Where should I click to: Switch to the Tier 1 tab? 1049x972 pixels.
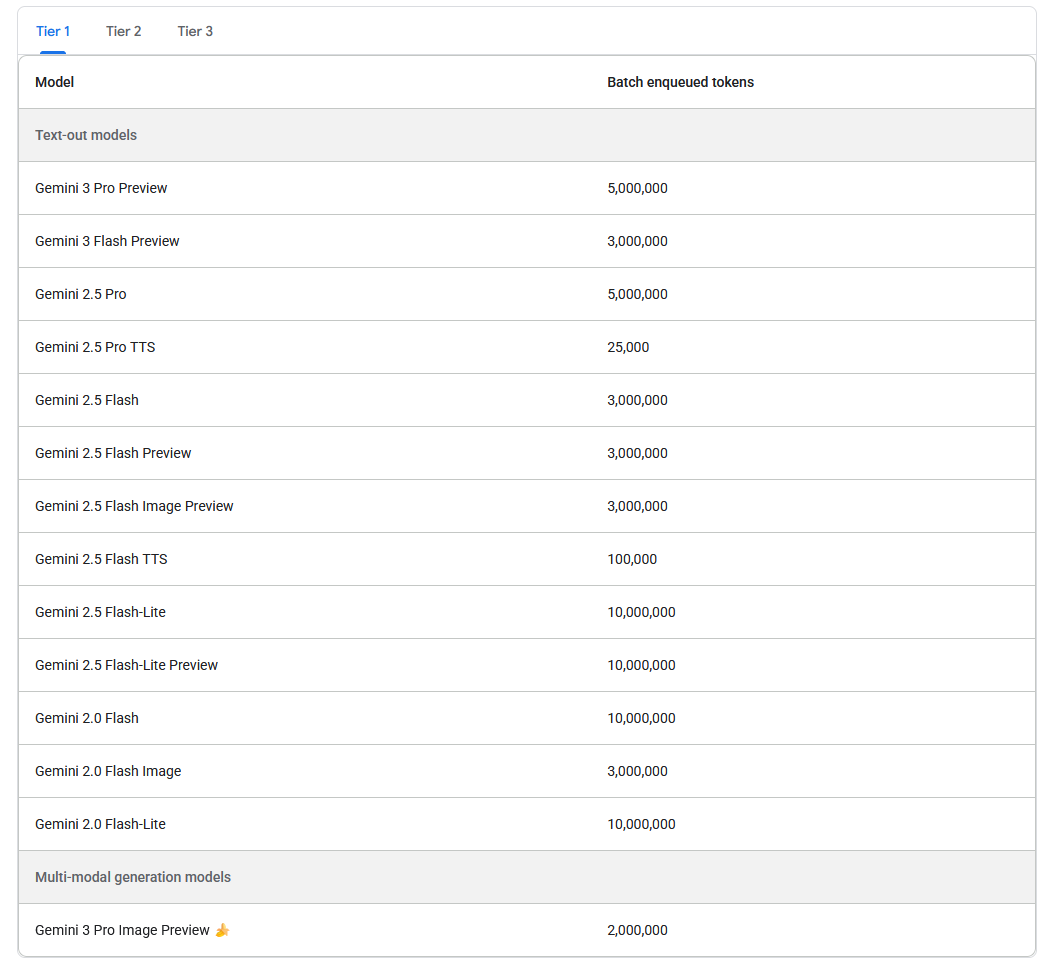pyautogui.click(x=53, y=31)
